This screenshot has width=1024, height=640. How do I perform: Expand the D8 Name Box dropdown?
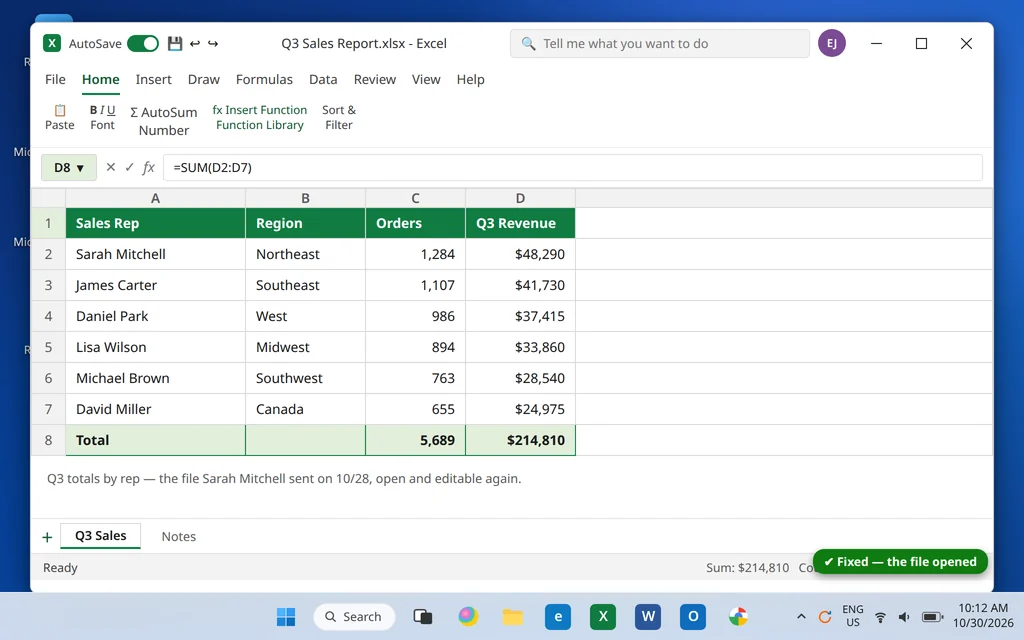(x=80, y=168)
